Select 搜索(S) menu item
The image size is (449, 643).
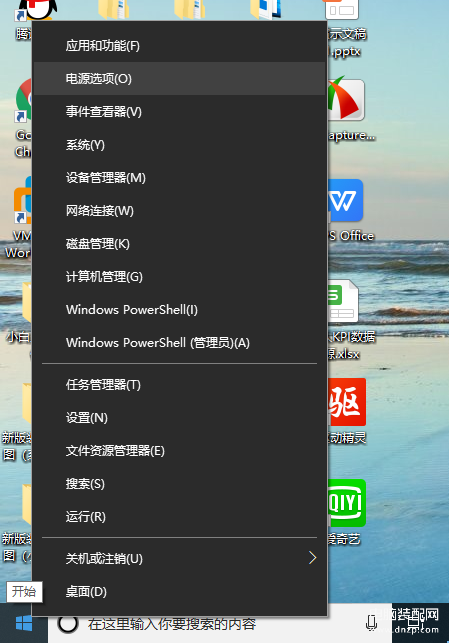click(x=179, y=484)
